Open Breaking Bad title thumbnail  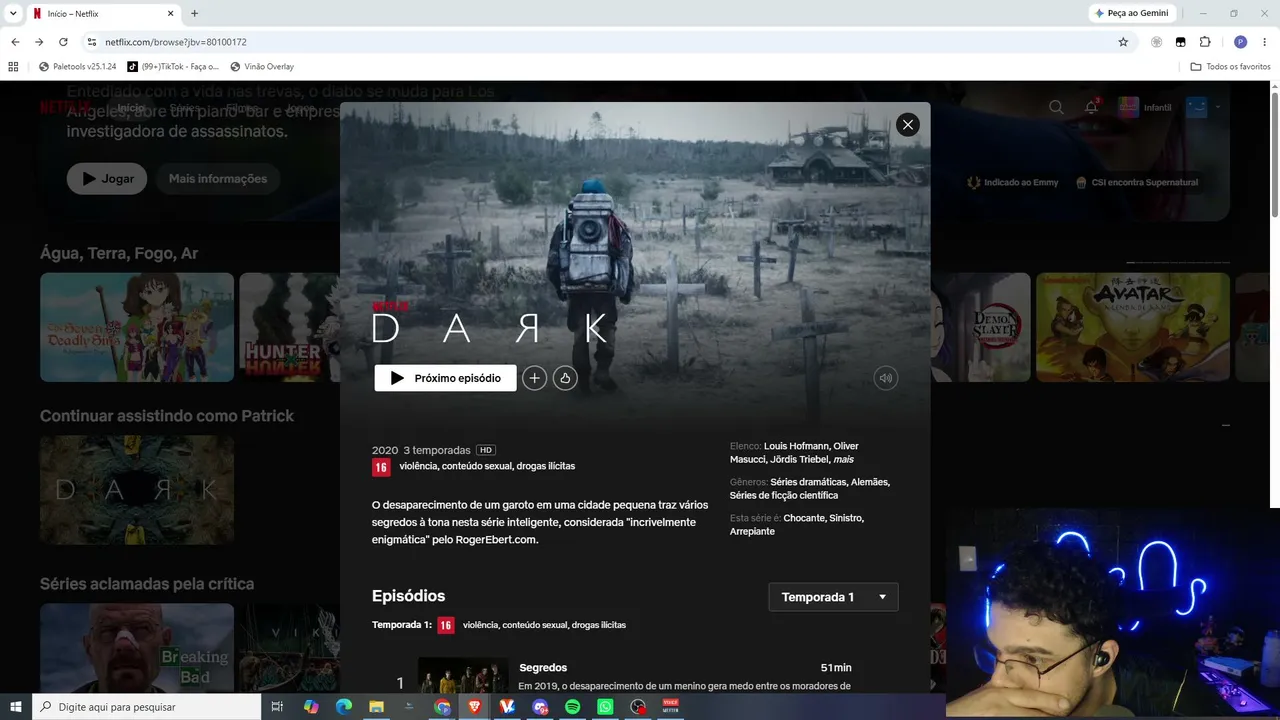coord(137,648)
